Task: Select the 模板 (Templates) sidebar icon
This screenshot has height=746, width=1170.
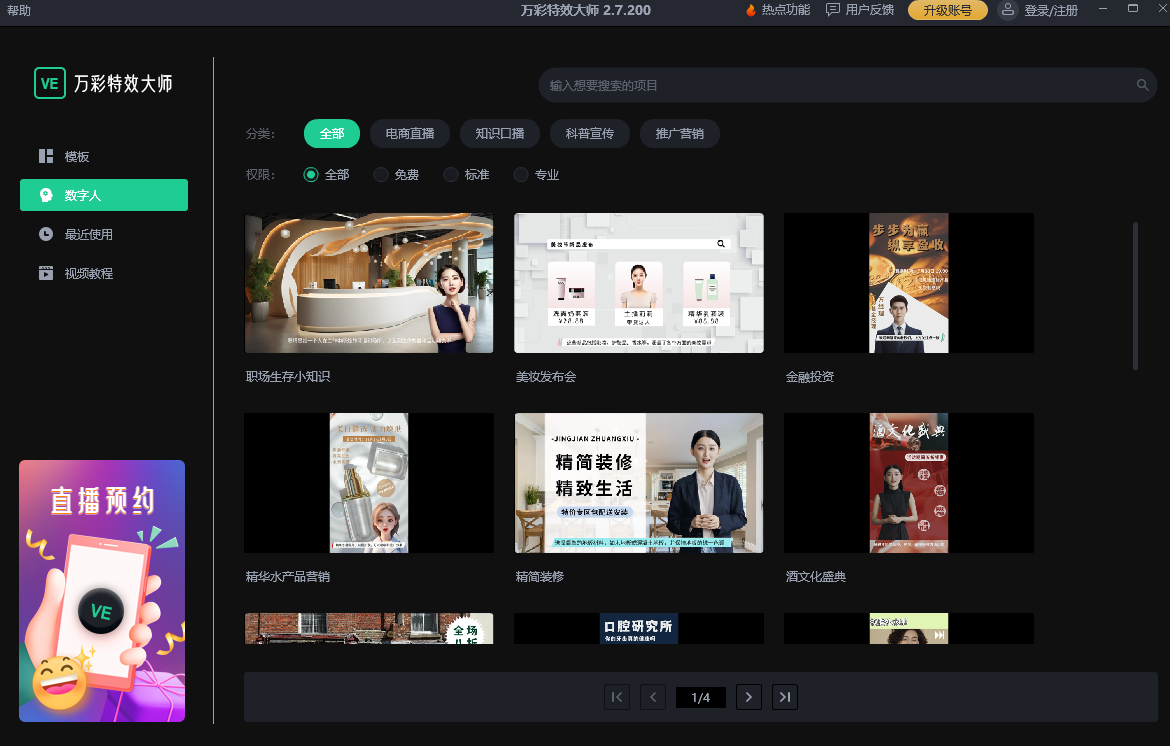Action: click(x=44, y=156)
